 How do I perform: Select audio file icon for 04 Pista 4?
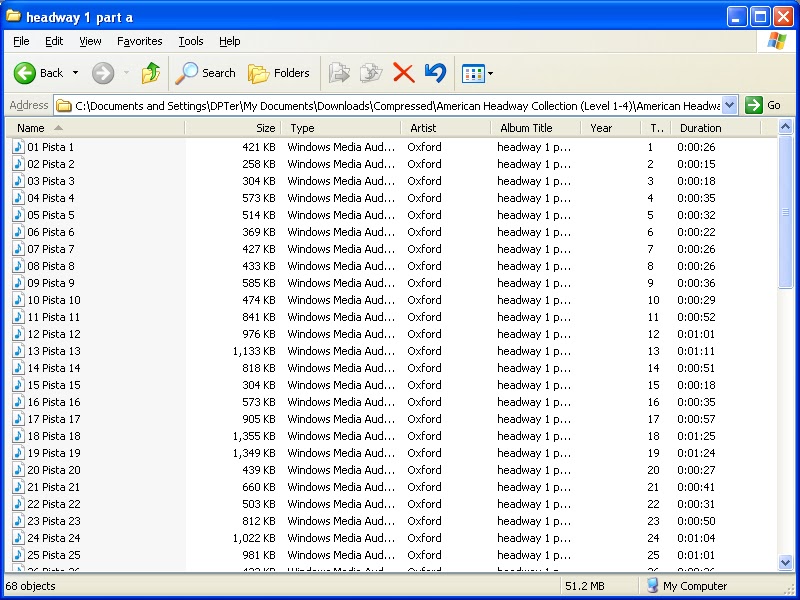coord(18,198)
